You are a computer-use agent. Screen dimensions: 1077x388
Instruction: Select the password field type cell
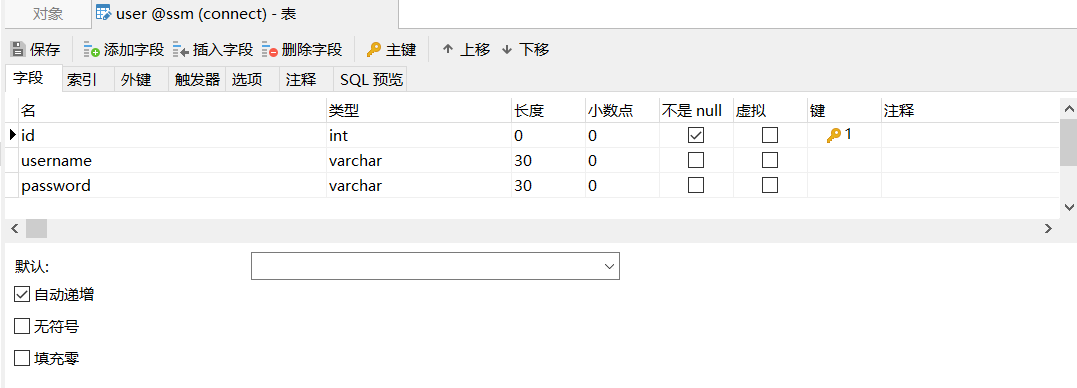pyautogui.click(x=419, y=185)
